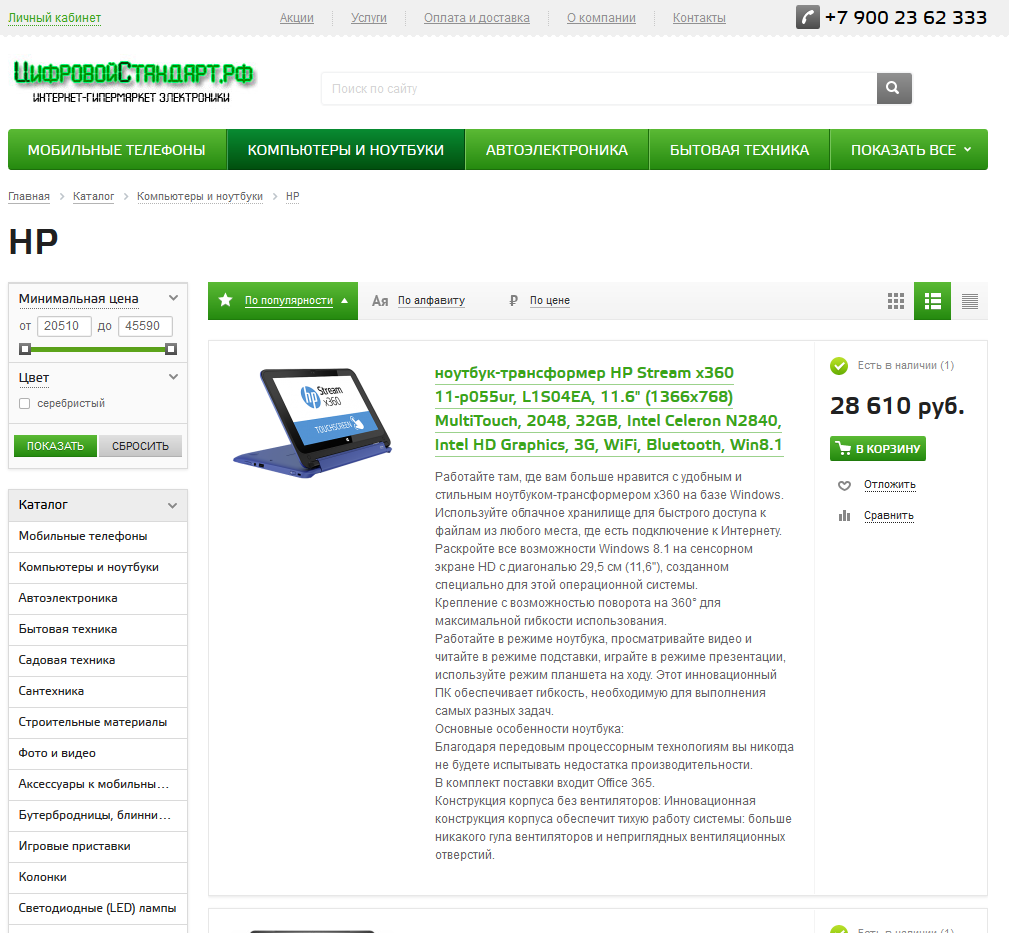The width and height of the screenshot is (1009, 933).
Task: Open Игровые приставки in sidebar
Action: tap(98, 846)
